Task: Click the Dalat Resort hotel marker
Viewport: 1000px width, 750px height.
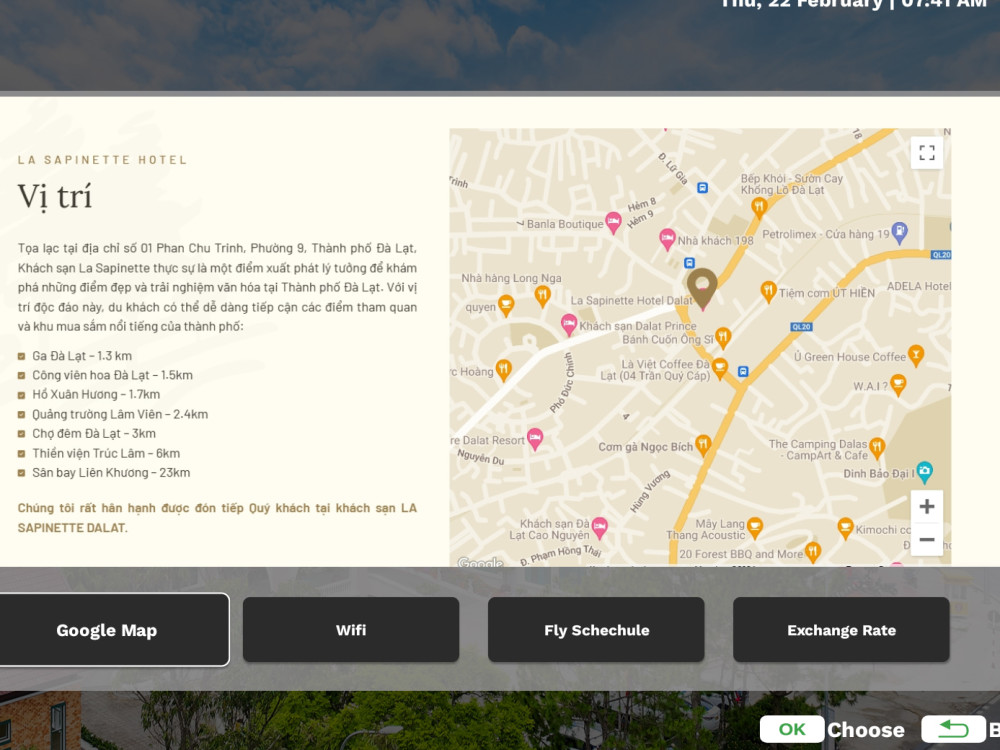Action: coord(534,438)
